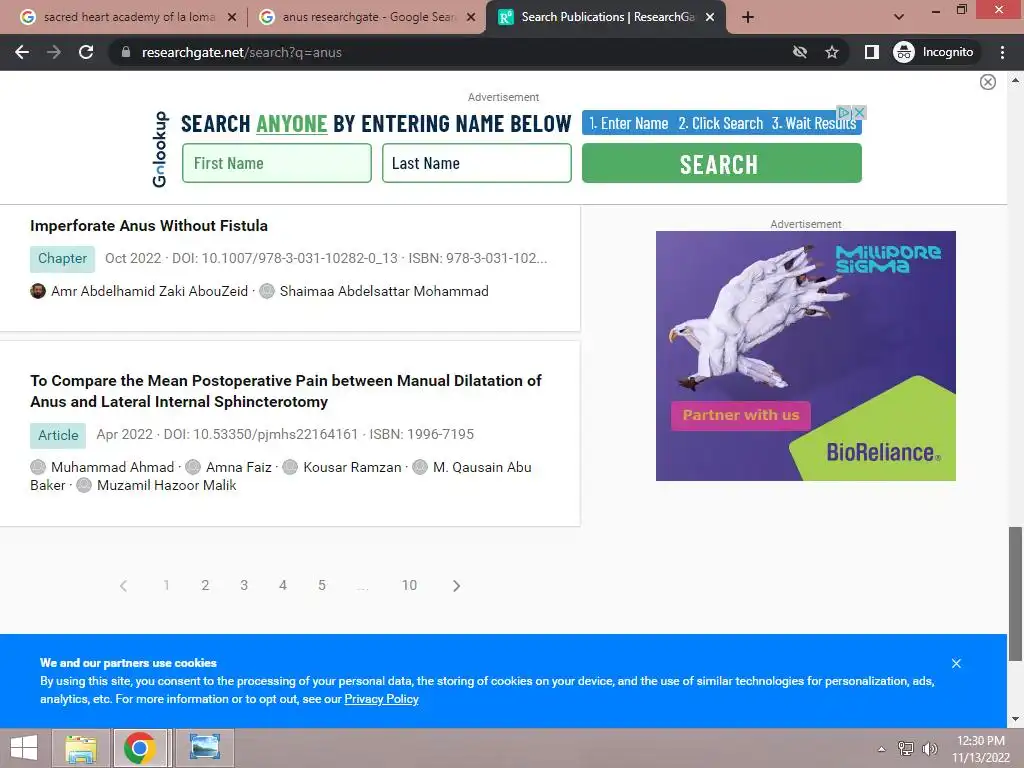This screenshot has height=768, width=1024.
Task: Open Imperforate Anus Without Fistula publication
Action: [x=149, y=226]
